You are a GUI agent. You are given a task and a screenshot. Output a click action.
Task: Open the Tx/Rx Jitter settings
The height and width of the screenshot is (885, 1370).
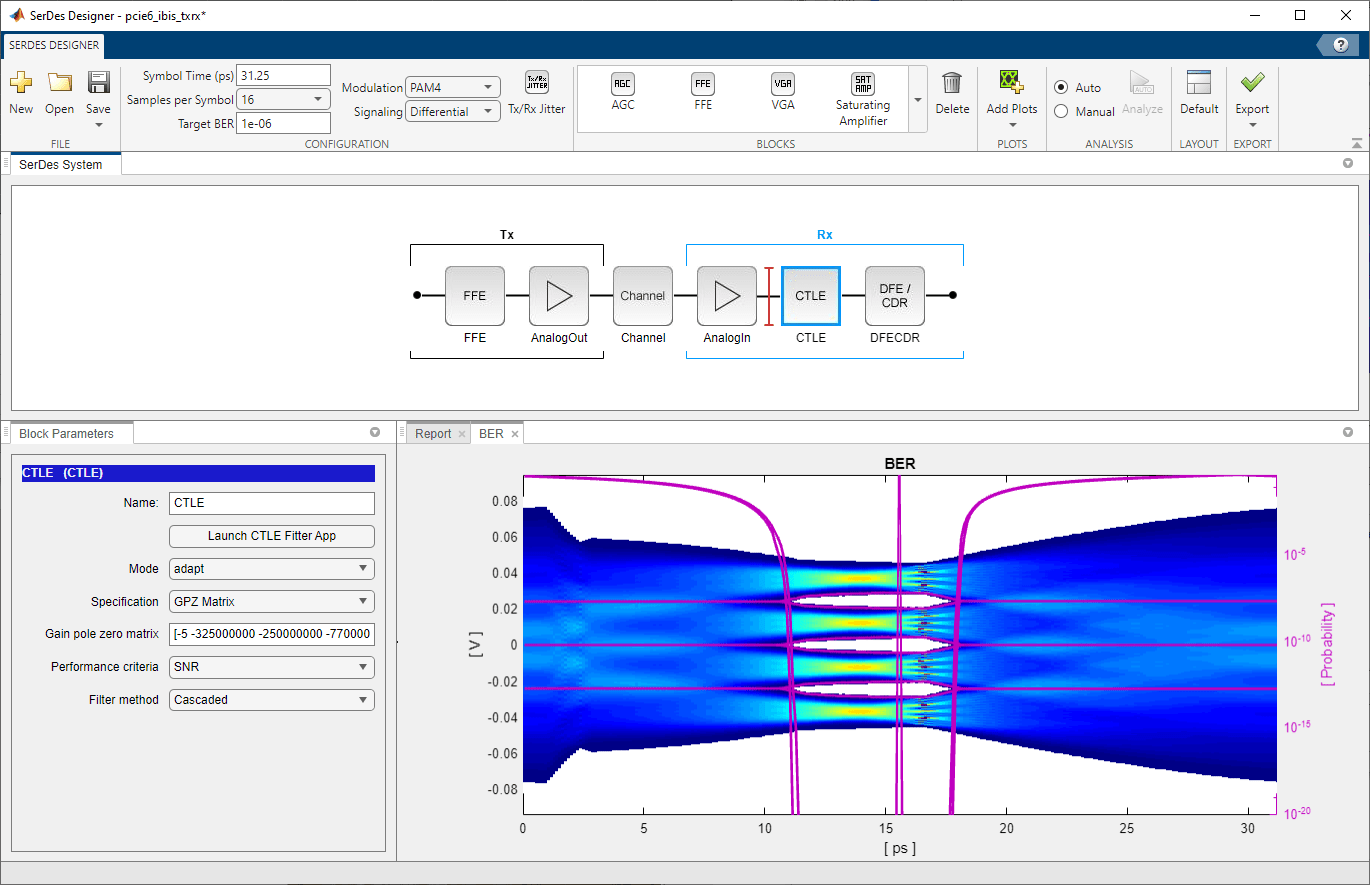(x=537, y=94)
